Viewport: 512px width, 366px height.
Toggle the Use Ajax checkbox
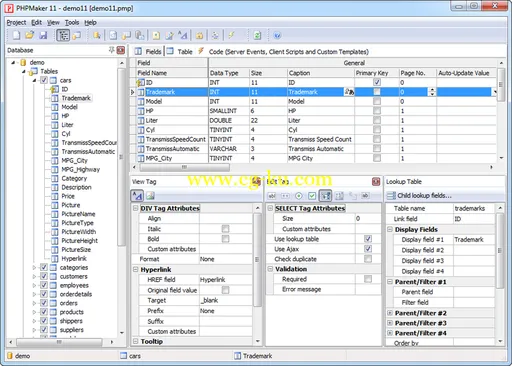(368, 249)
